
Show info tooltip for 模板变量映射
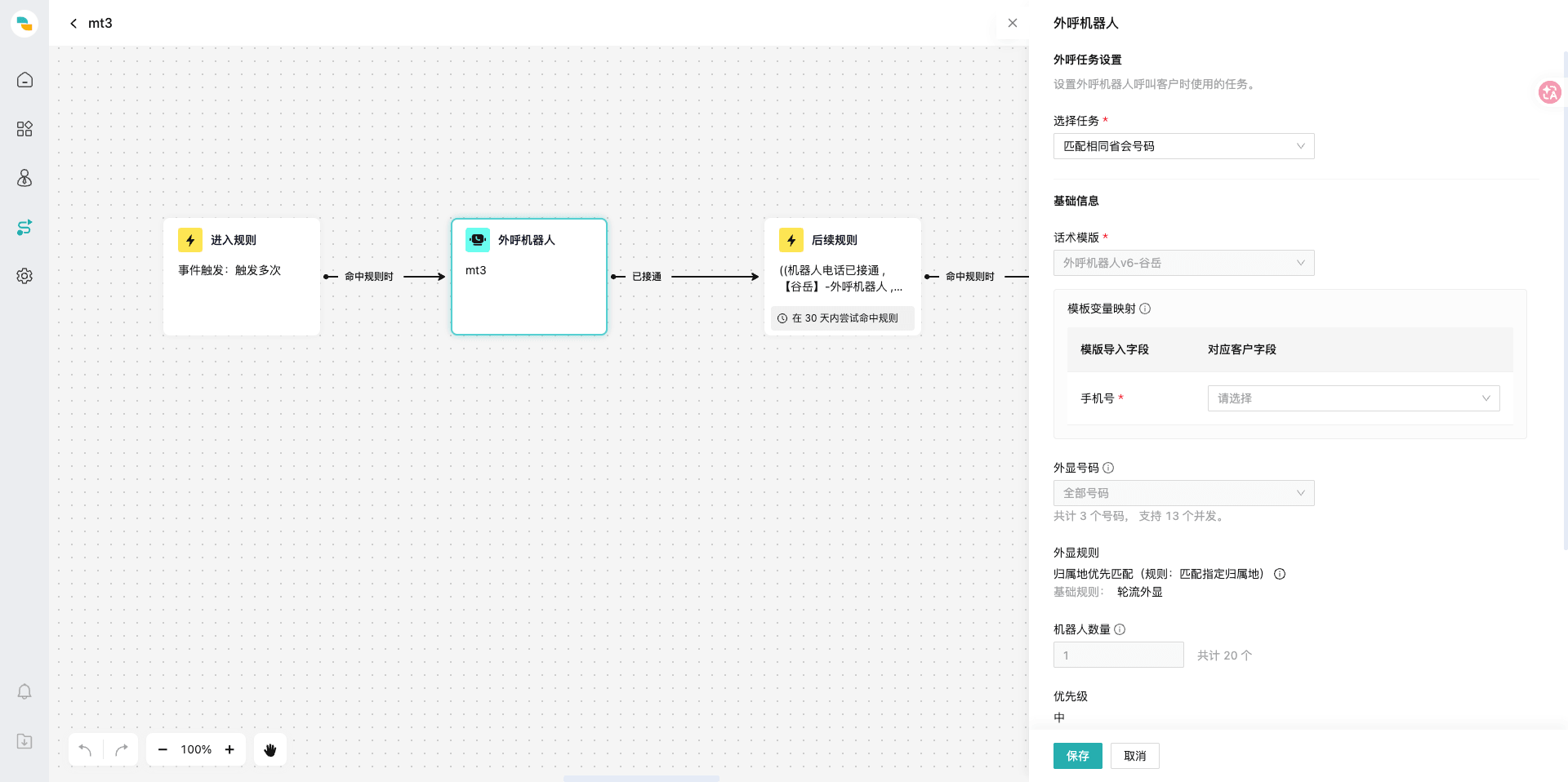coord(1145,309)
